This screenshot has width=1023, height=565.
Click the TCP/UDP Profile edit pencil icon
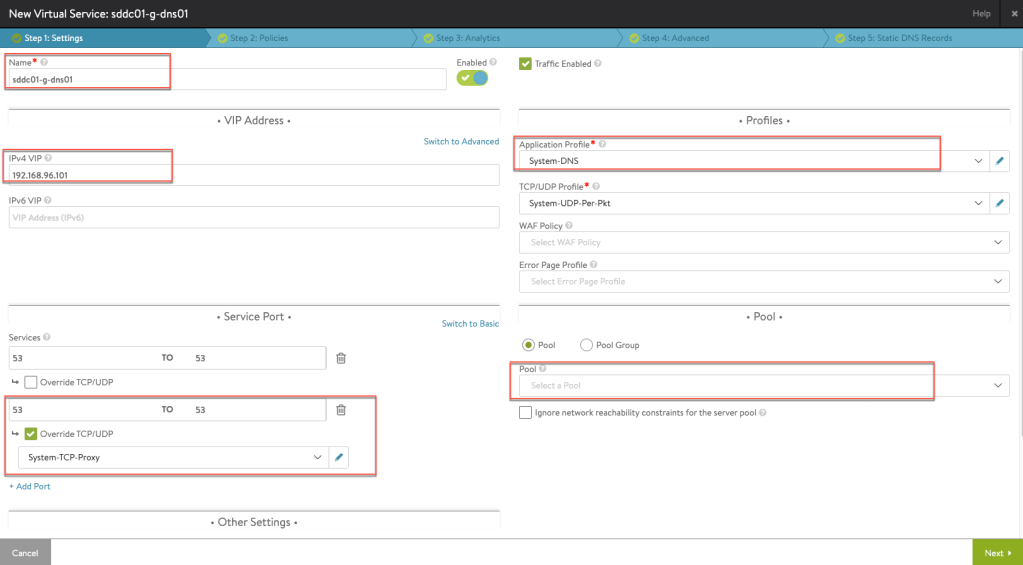pyautogui.click(x=1000, y=203)
